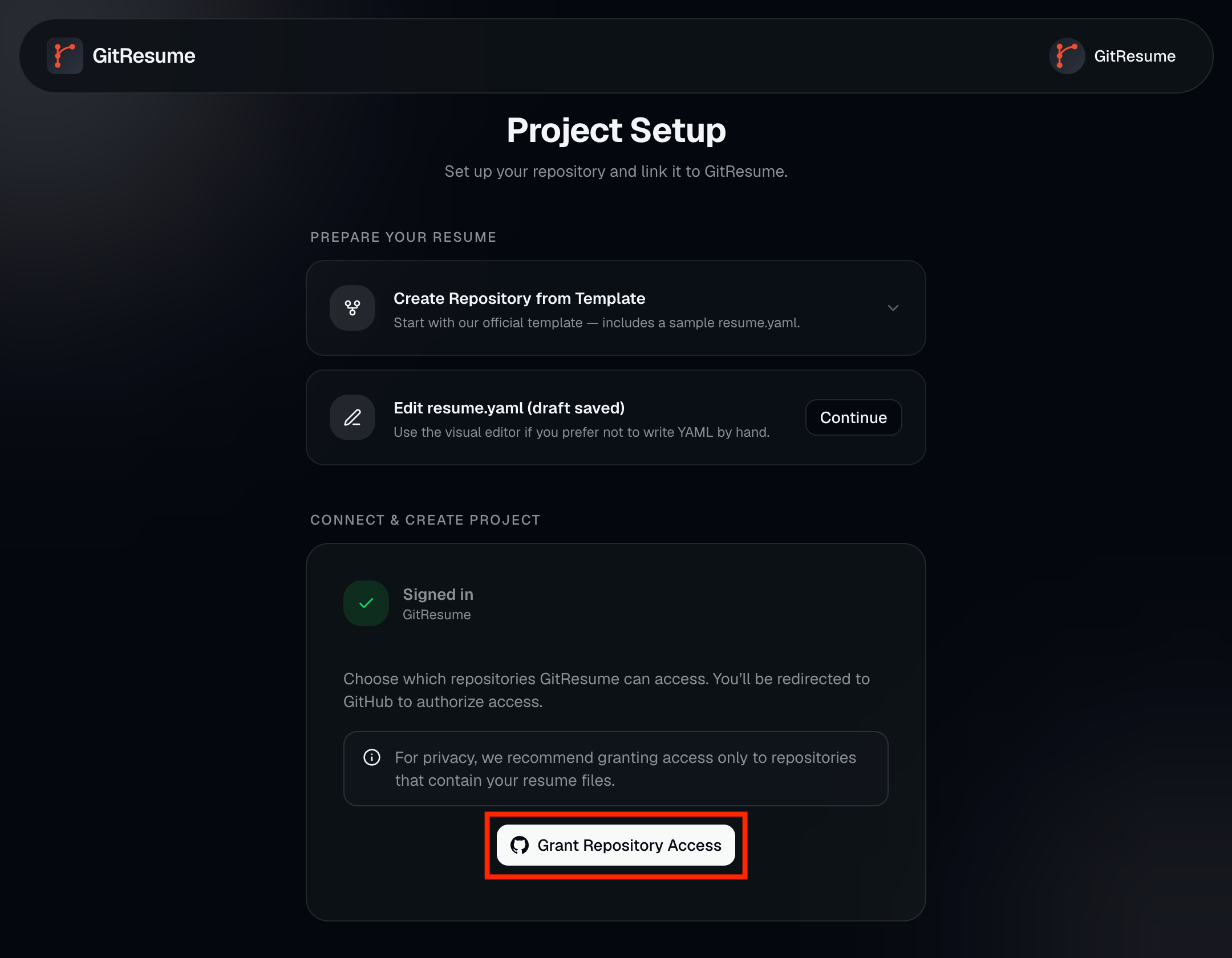Click the 'Set up your repository' subtitle
The image size is (1232, 958).
(616, 171)
